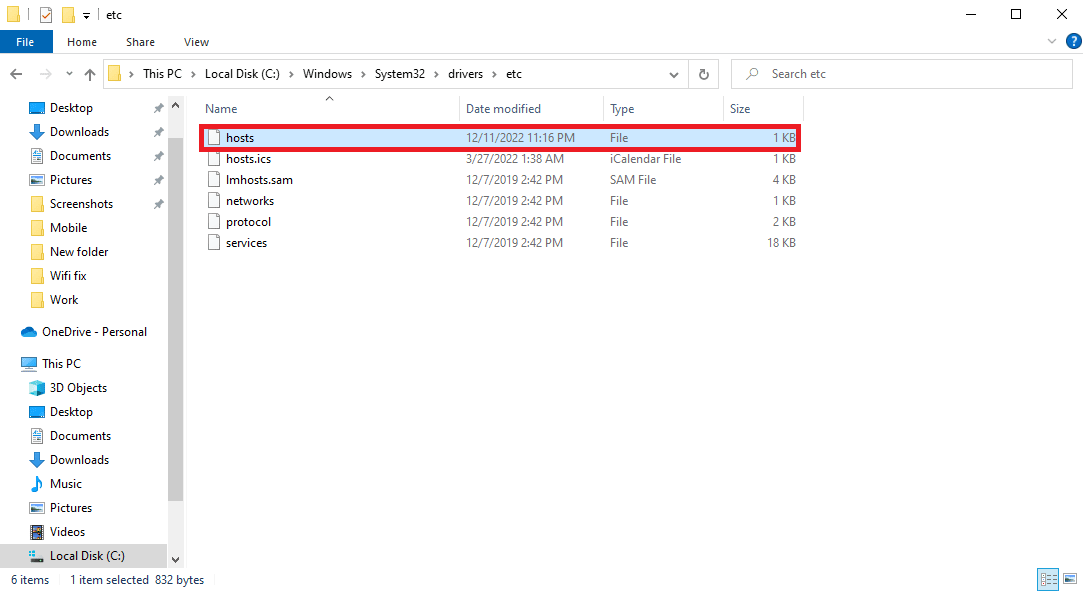
Task: Open pinned Pictures in Quick access
Action: 70,180
